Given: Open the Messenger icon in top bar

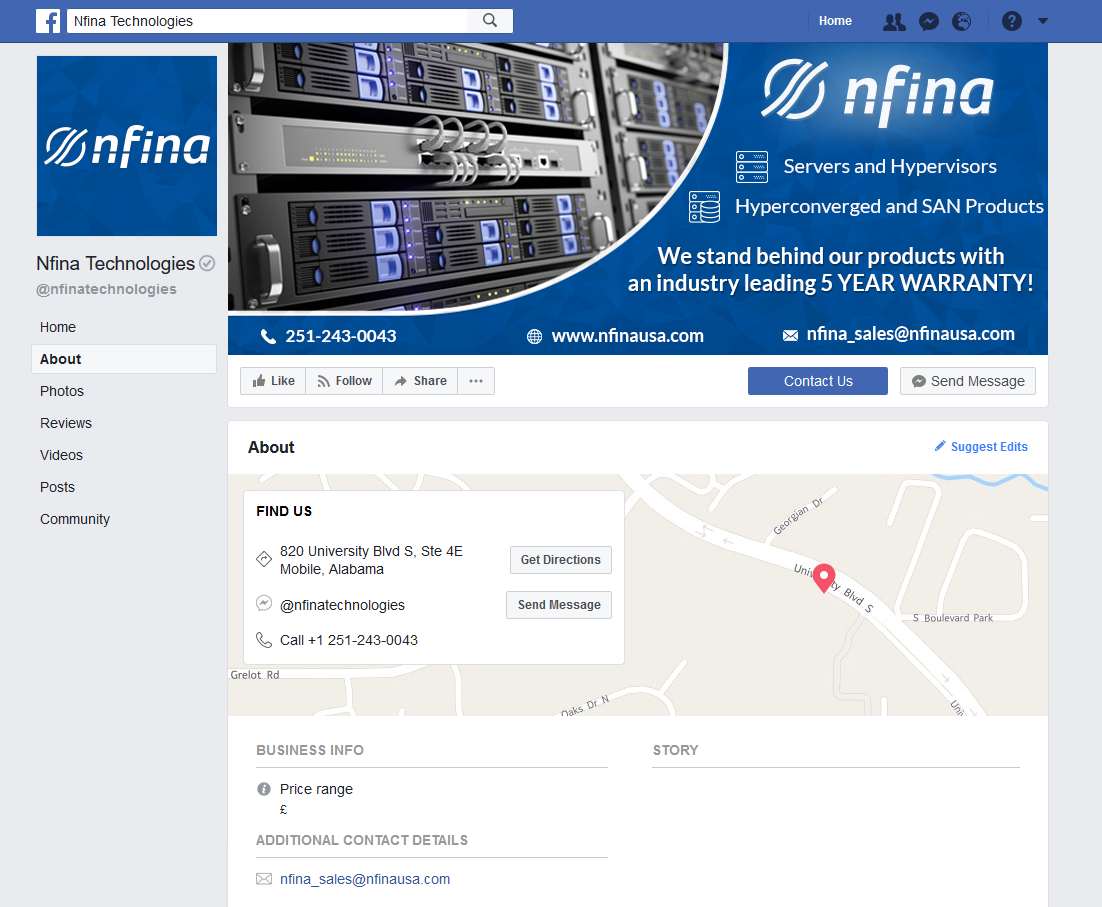Looking at the screenshot, I should click(928, 21).
